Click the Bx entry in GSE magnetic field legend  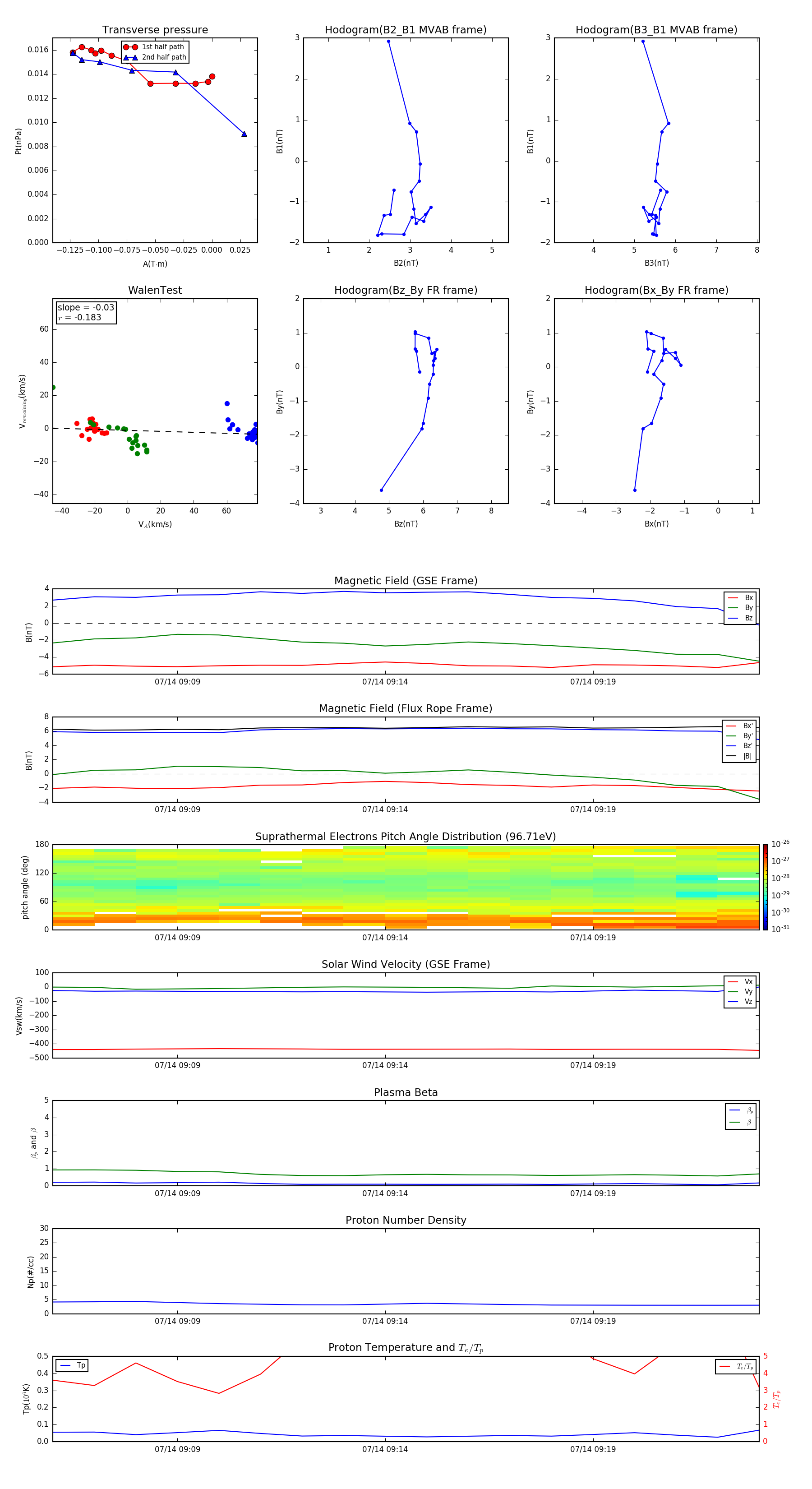pos(741,598)
